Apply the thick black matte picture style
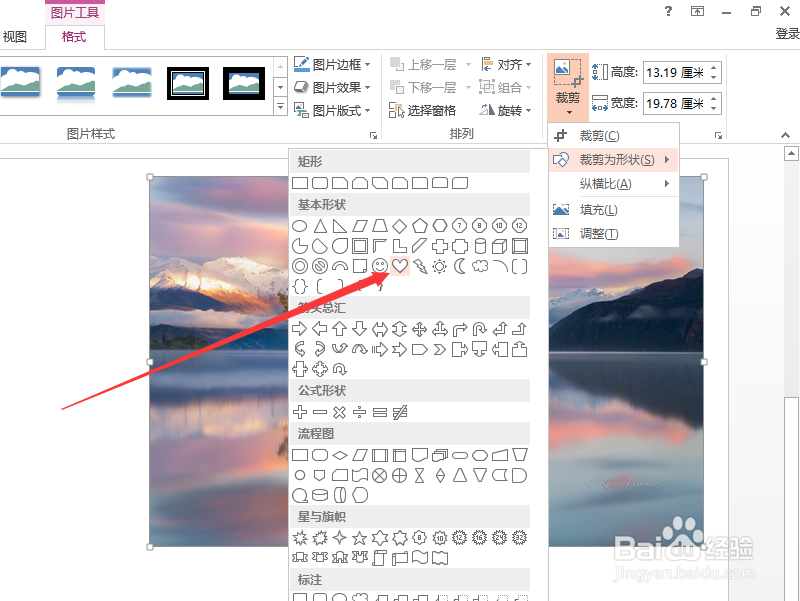The height and width of the screenshot is (601, 800). coord(244,83)
